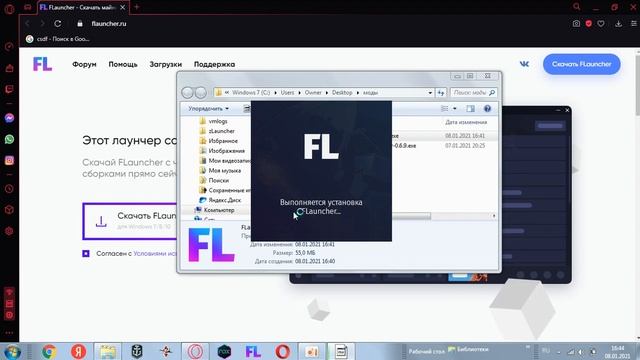Open Facebook Messenger in the browser sidebar
Image resolution: width=640 pixels, height=360 pixels.
[x=9, y=118]
